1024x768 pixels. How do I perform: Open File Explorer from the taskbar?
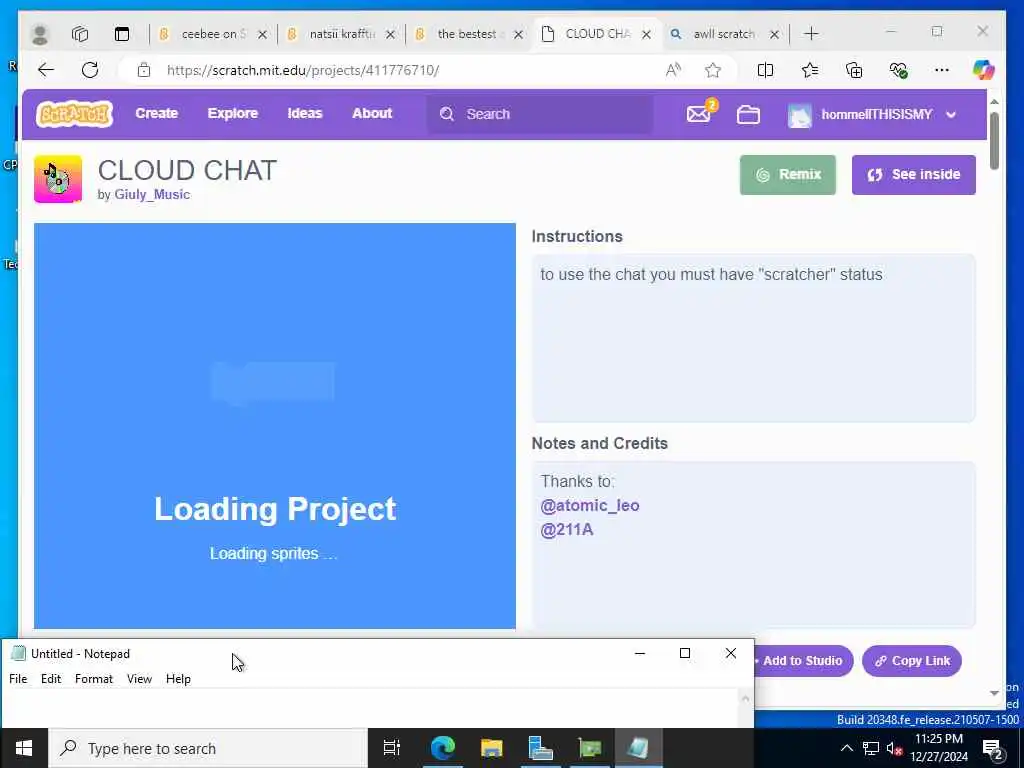click(492, 748)
